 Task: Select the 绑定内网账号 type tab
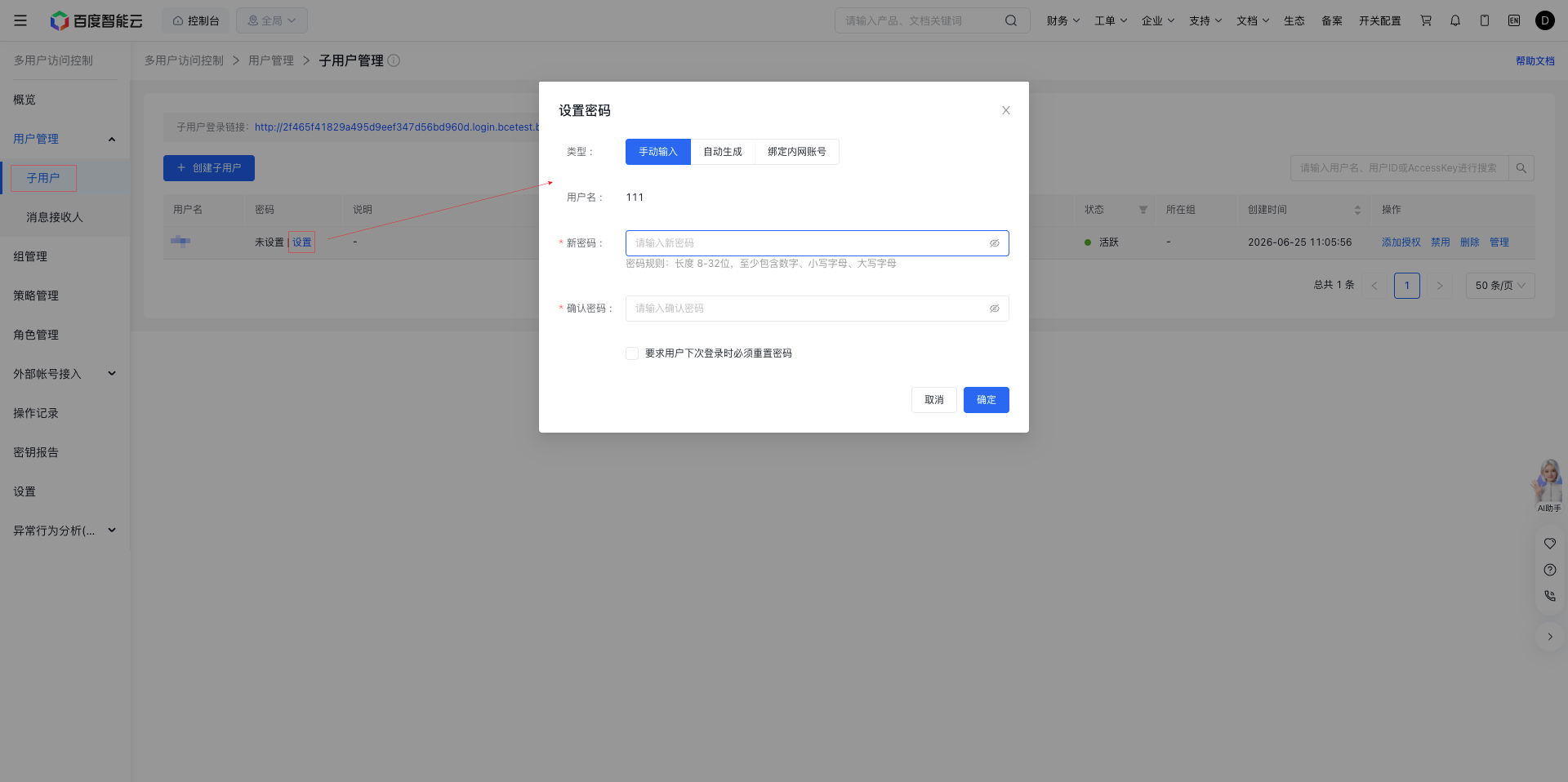point(797,152)
